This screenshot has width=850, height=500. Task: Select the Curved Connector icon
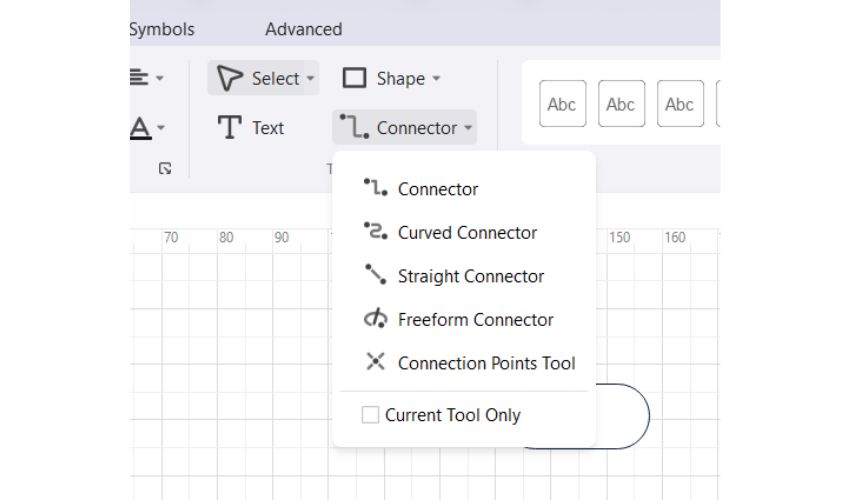click(x=375, y=232)
